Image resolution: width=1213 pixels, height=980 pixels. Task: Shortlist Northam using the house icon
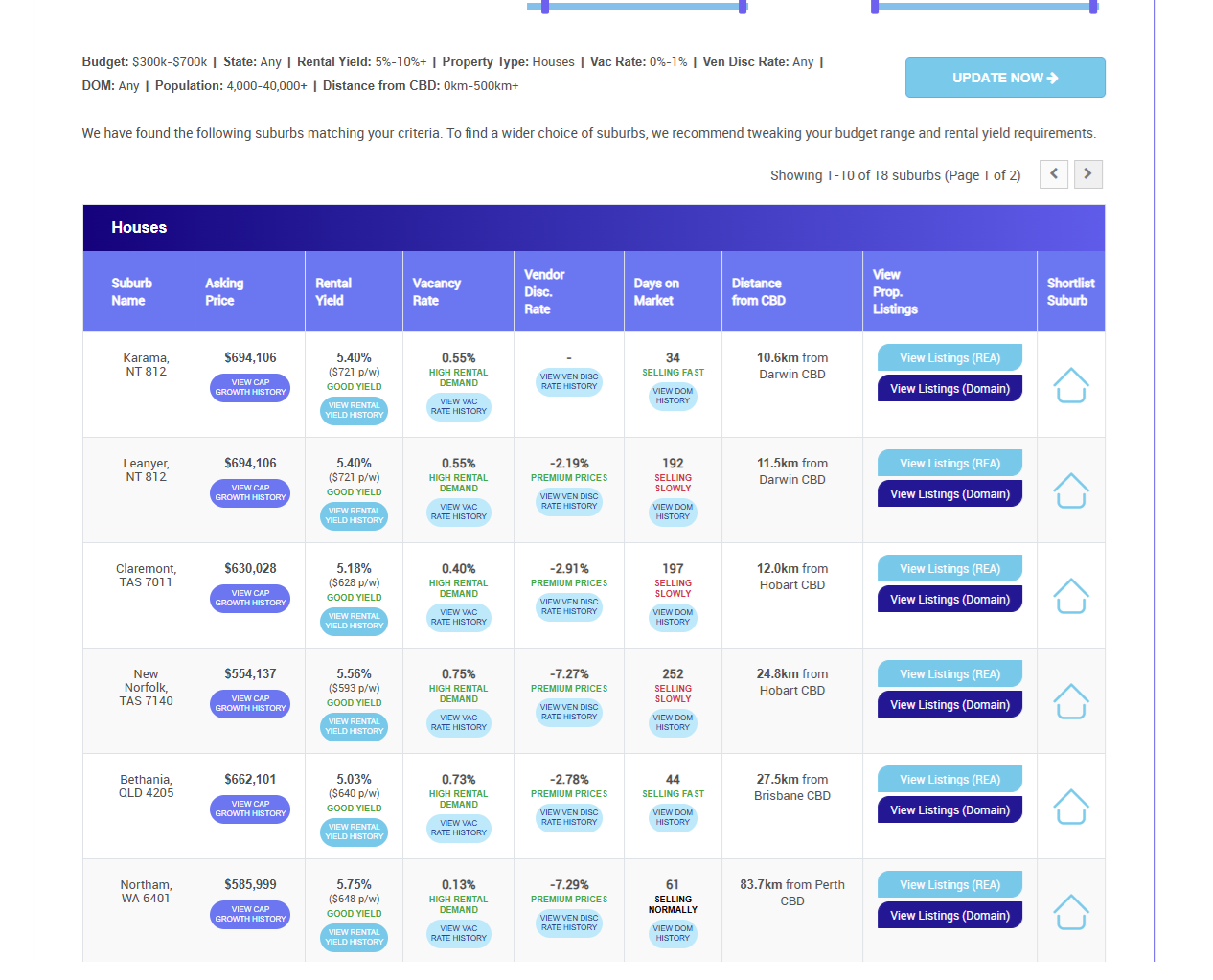[x=1070, y=912]
